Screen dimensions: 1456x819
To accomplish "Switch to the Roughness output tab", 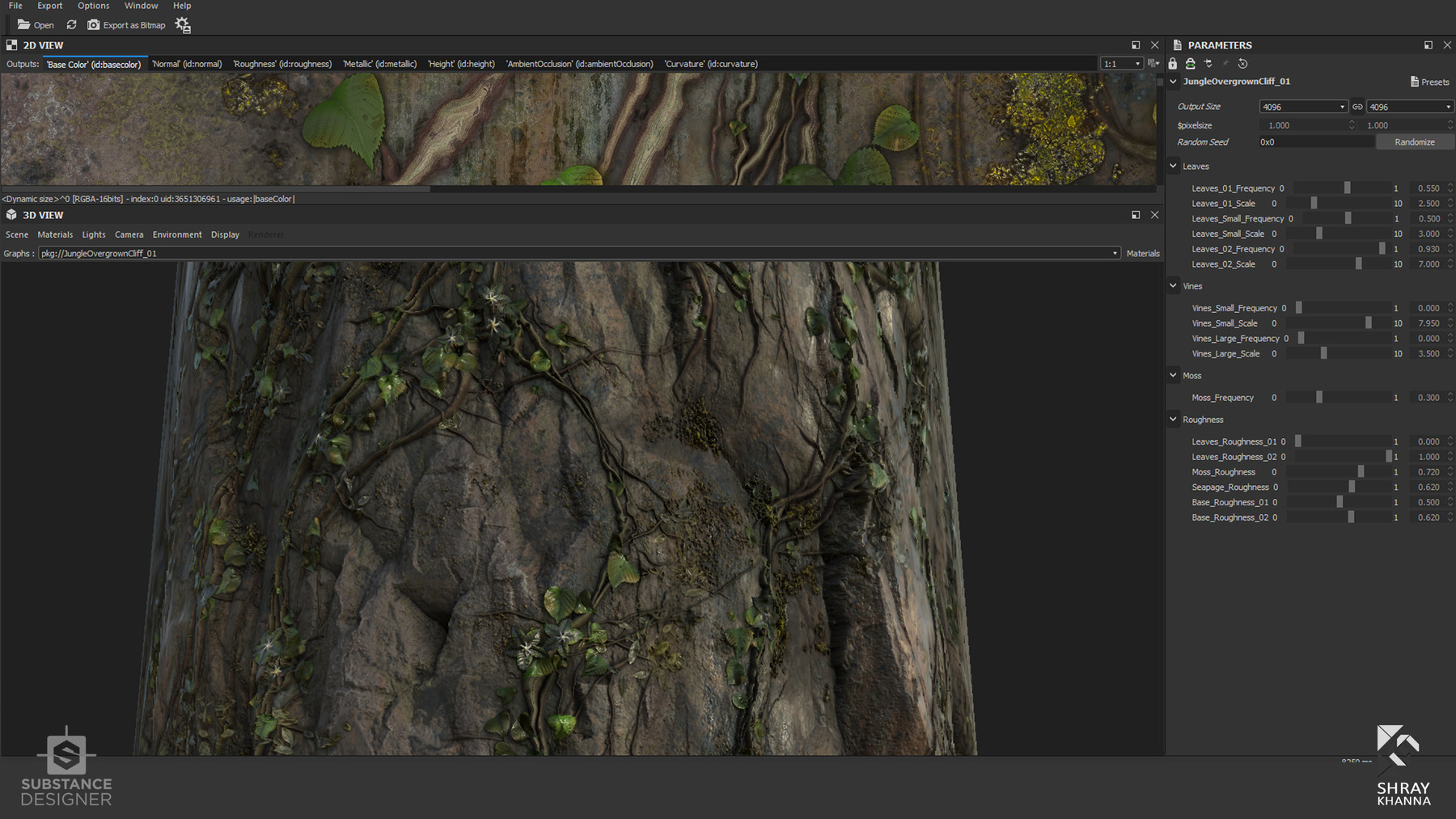I will tap(282, 63).
